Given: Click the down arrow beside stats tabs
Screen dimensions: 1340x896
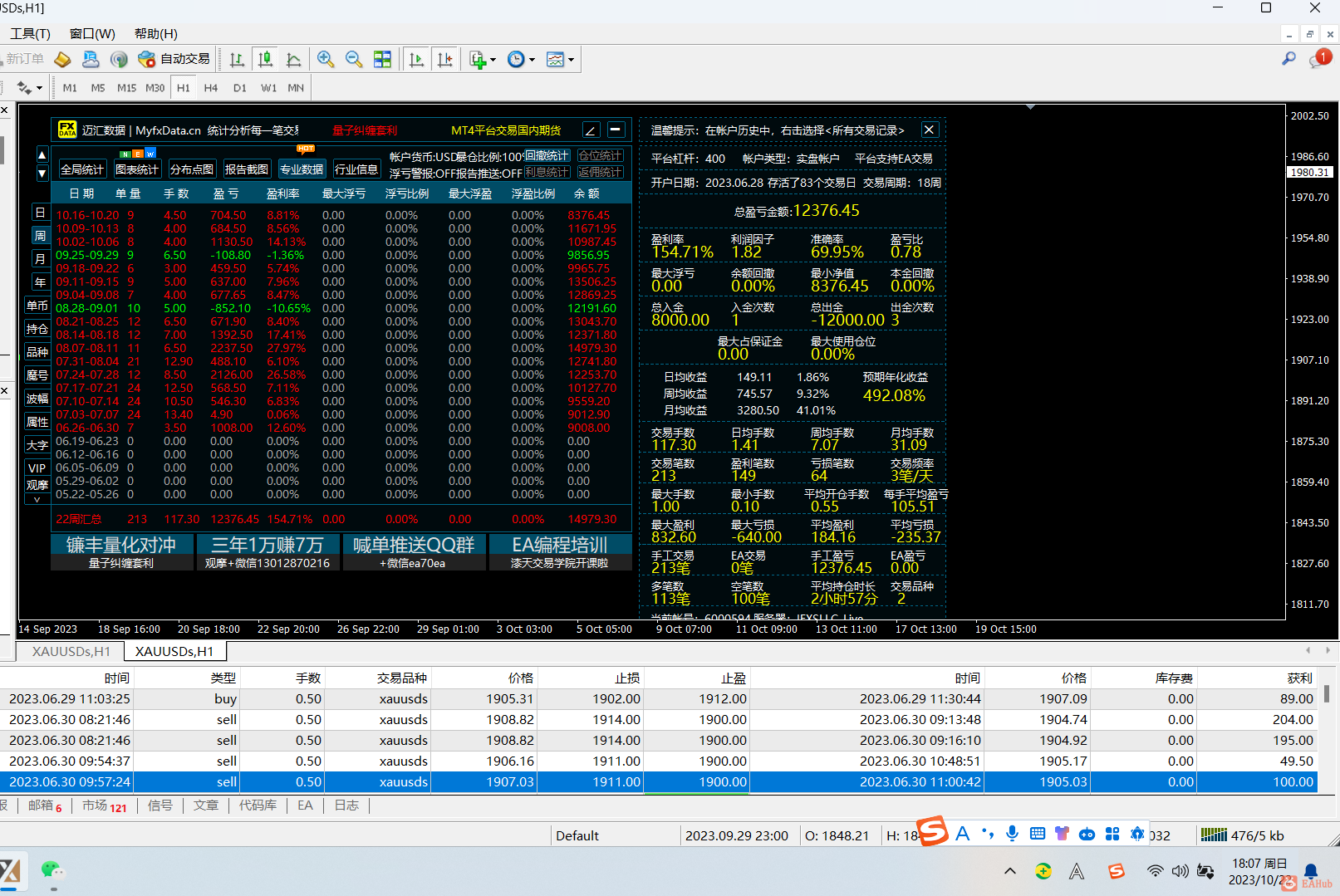Looking at the screenshot, I should (x=42, y=173).
